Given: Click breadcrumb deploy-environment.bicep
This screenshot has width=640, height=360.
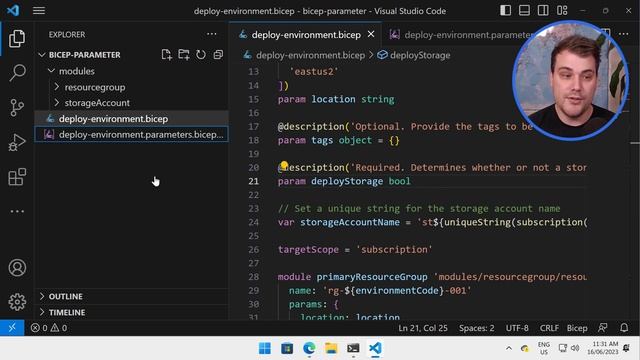Looking at the screenshot, I should coord(310,55).
